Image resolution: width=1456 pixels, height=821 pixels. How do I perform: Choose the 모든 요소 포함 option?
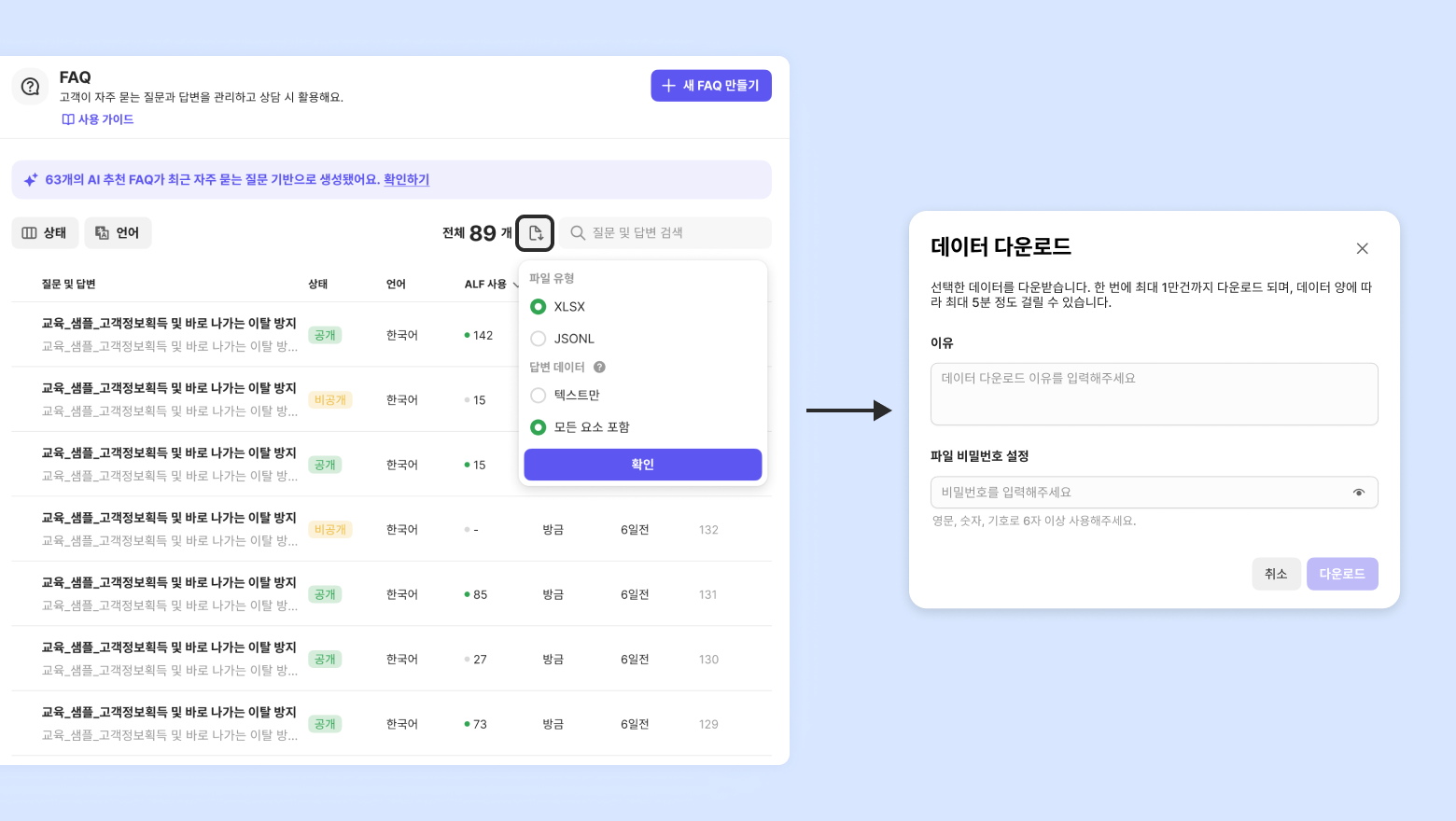pos(580,427)
